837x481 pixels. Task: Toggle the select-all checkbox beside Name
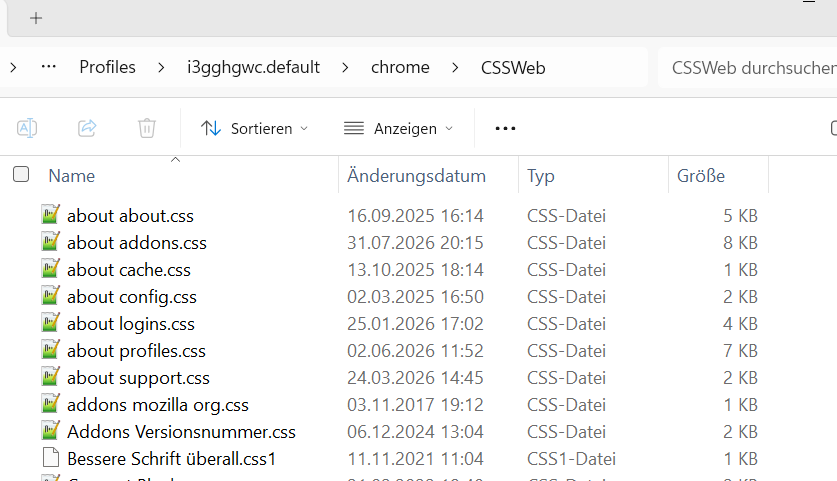(21, 175)
